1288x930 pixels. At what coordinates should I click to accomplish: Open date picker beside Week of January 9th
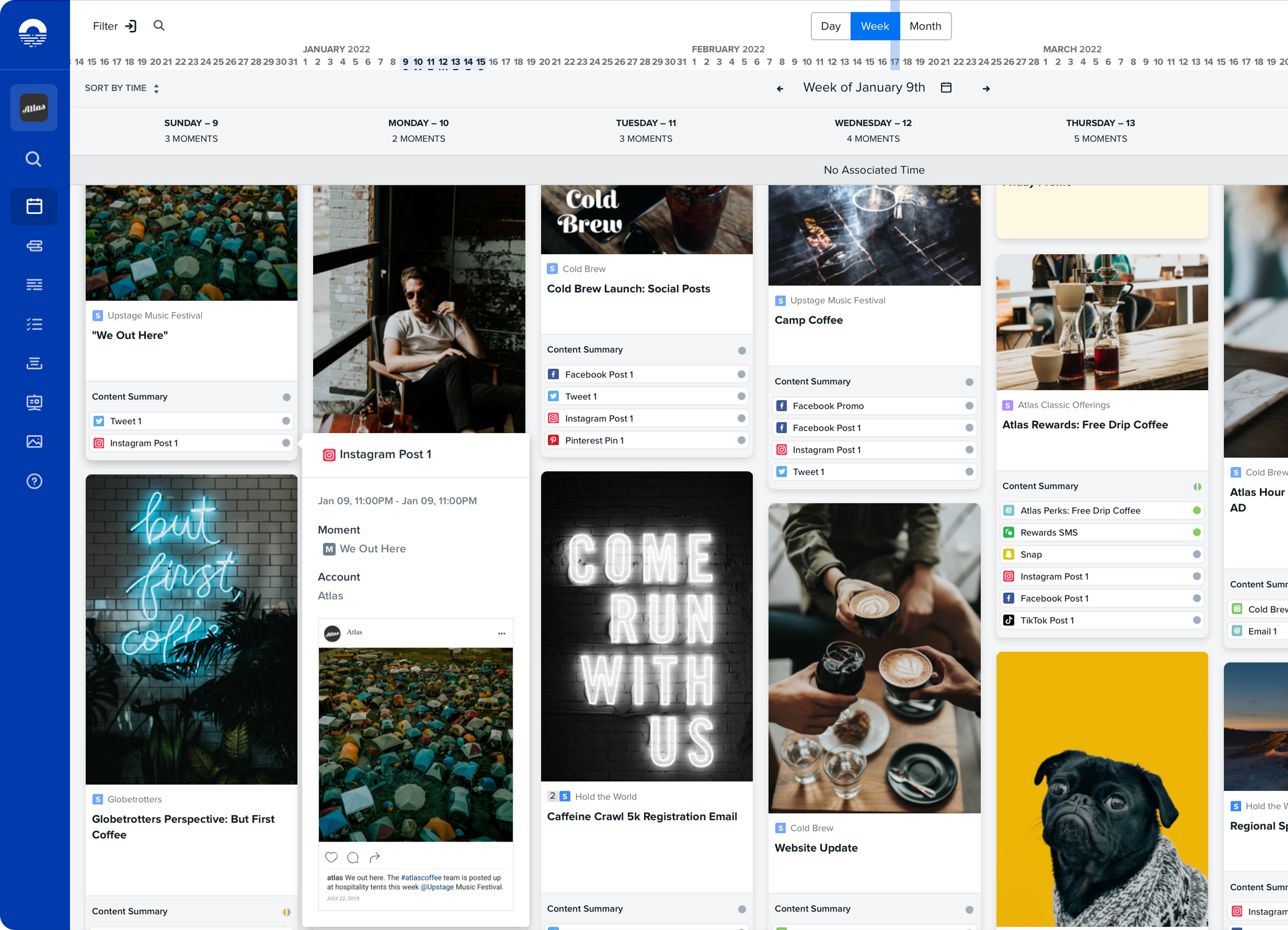[946, 88]
